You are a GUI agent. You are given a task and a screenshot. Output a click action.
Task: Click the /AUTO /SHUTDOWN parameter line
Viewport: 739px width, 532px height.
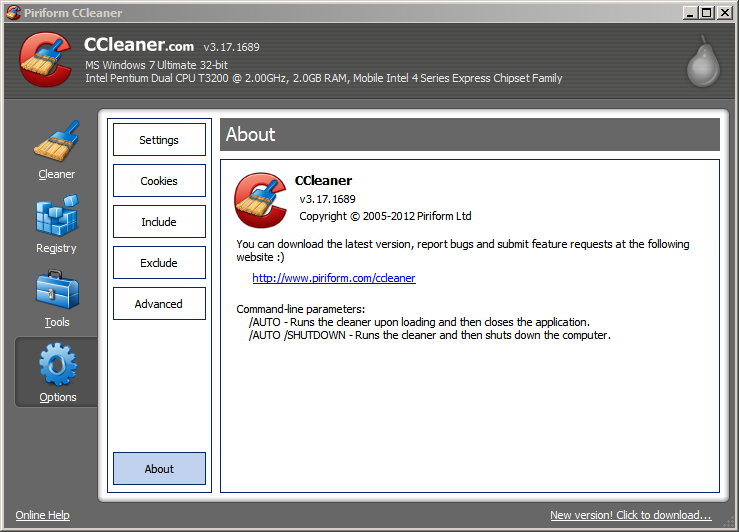(x=429, y=335)
